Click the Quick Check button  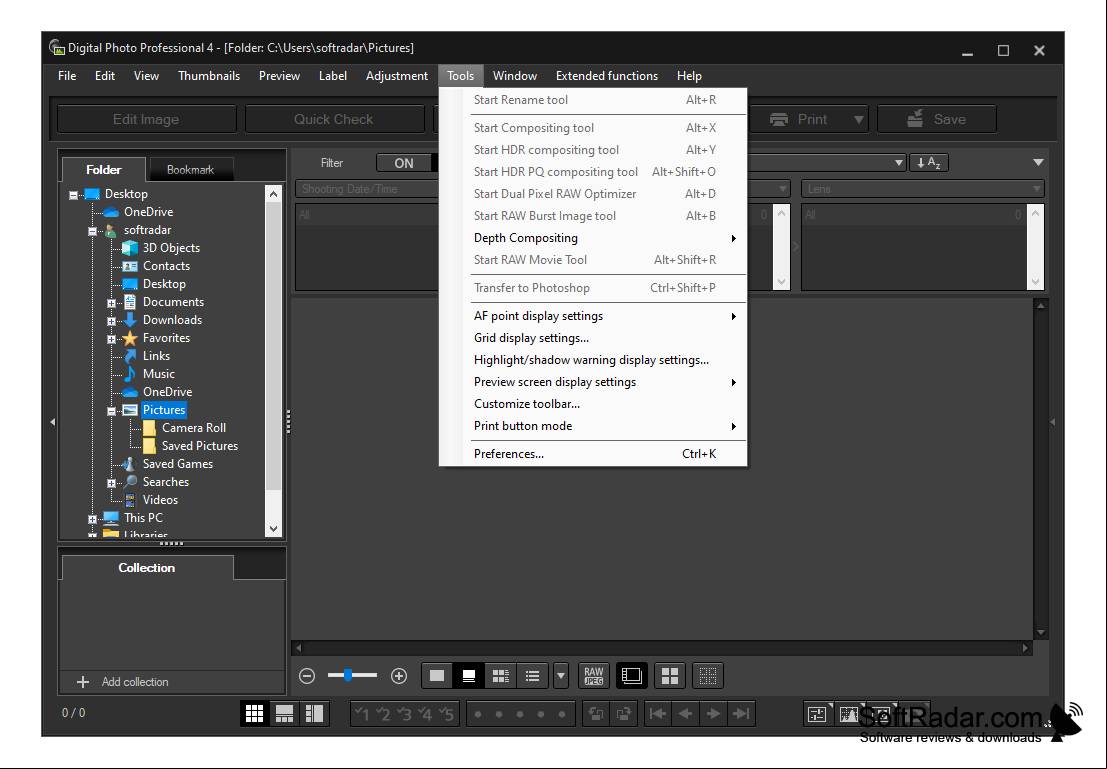[x=333, y=119]
